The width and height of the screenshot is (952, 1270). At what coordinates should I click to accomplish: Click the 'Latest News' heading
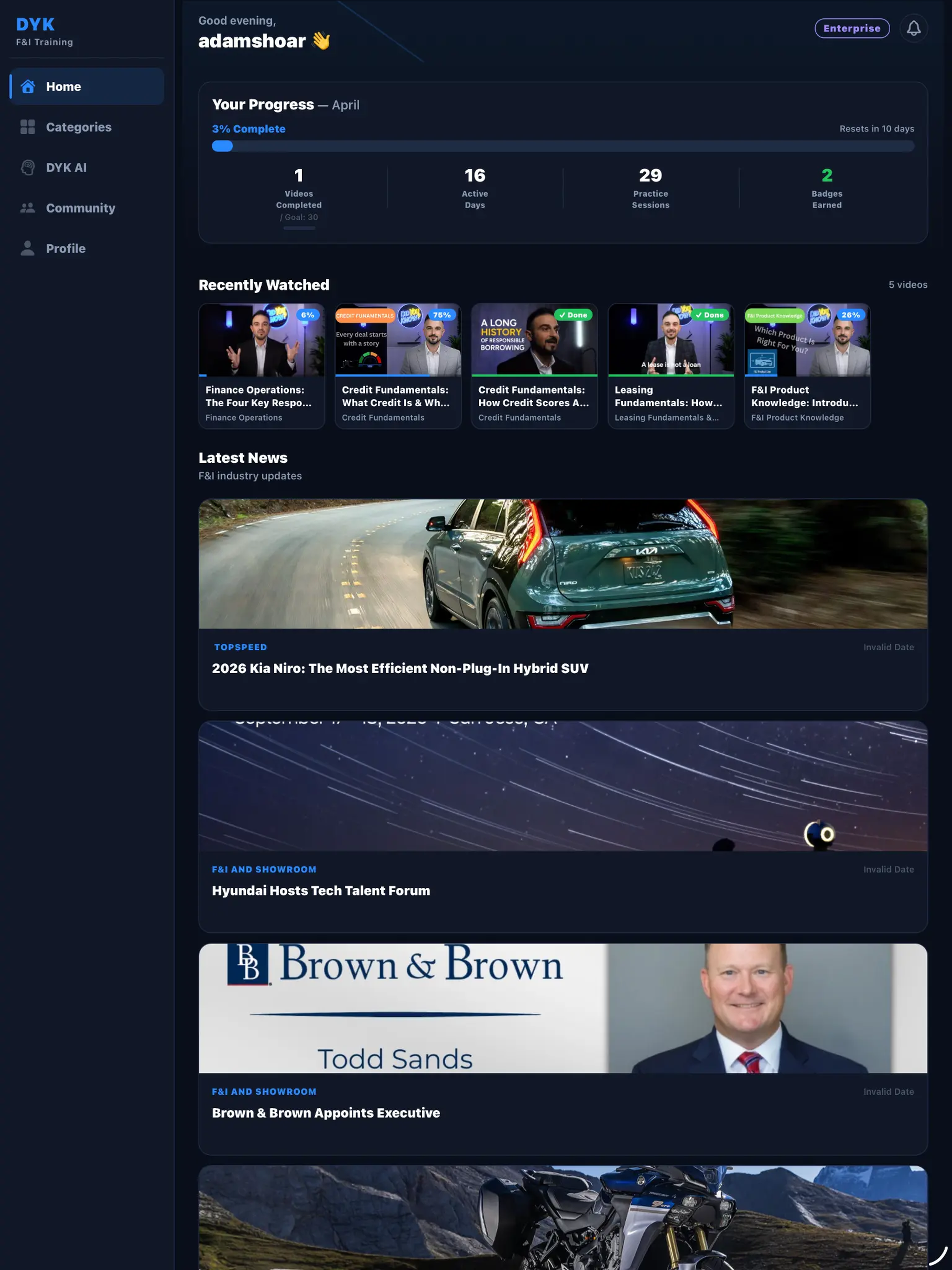(243, 457)
